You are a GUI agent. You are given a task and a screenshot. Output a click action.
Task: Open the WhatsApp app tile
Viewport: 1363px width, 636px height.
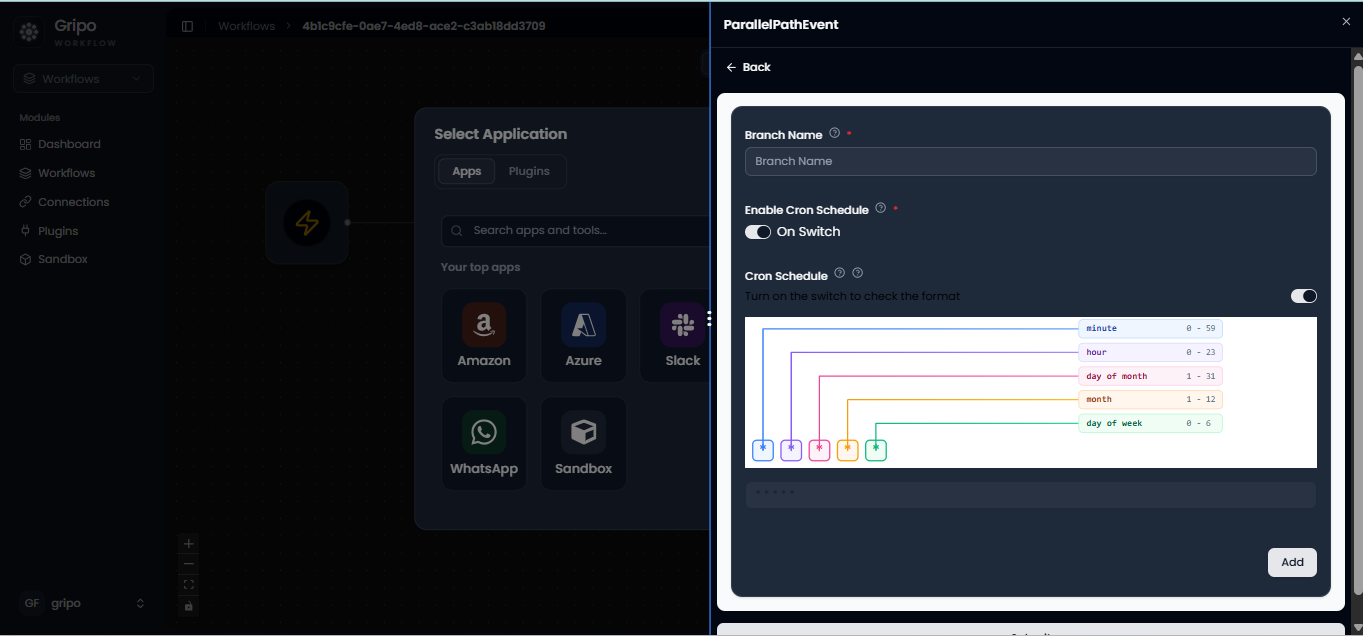click(484, 444)
